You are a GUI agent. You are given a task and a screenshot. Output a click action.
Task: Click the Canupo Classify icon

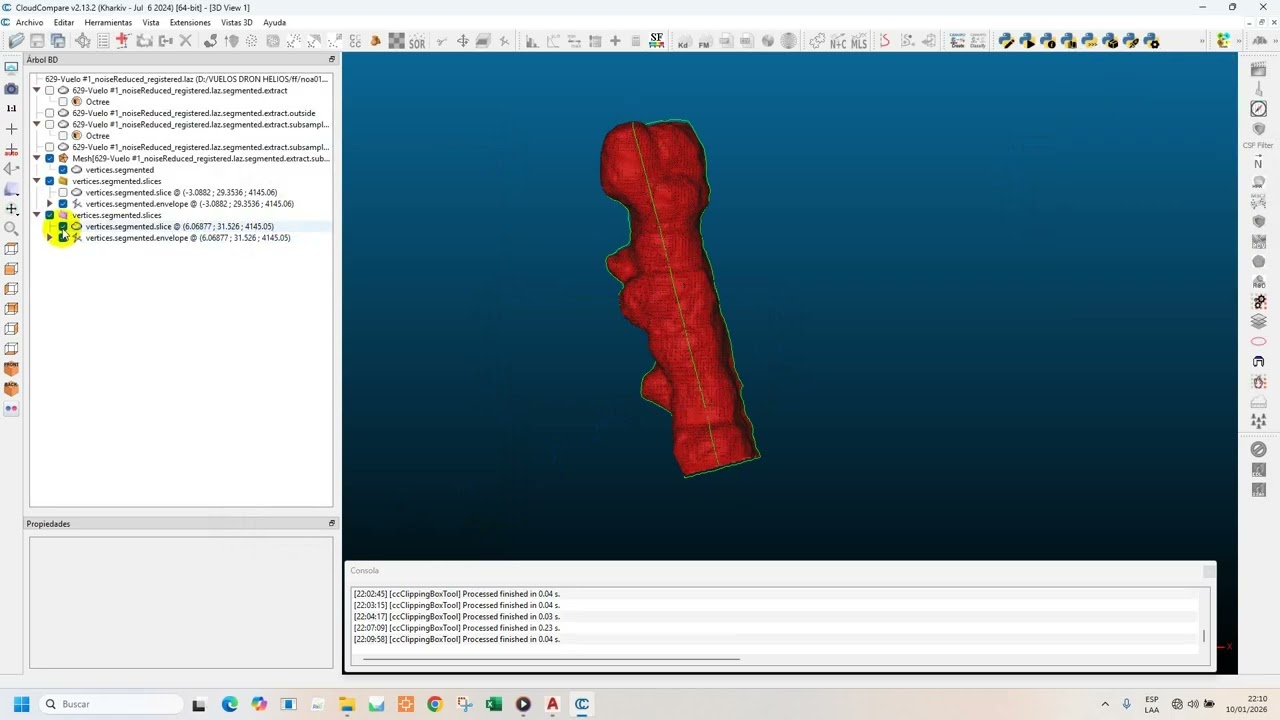978,41
